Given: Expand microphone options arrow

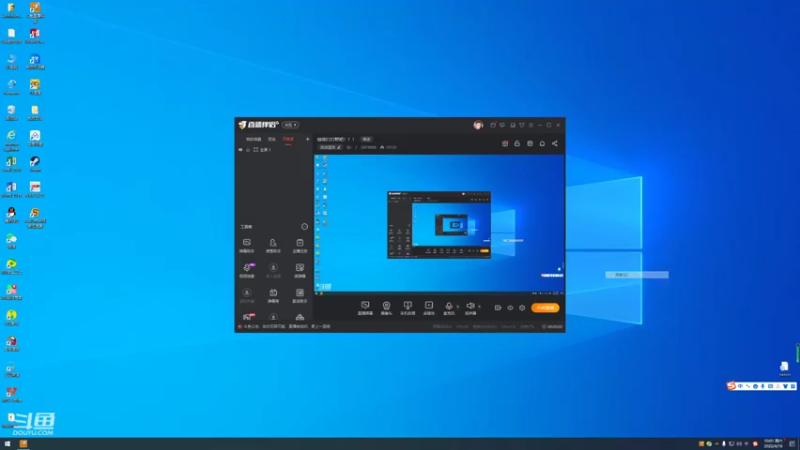Looking at the screenshot, I should (x=458, y=307).
